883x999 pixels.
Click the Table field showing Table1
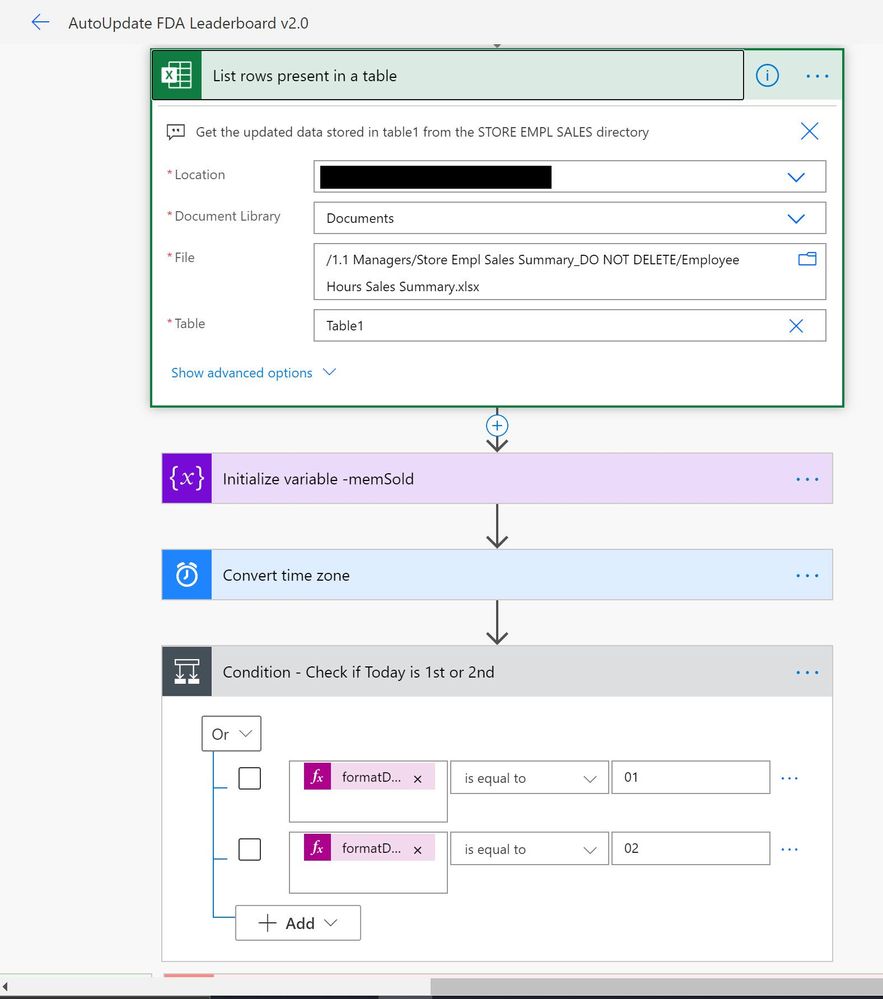(570, 326)
